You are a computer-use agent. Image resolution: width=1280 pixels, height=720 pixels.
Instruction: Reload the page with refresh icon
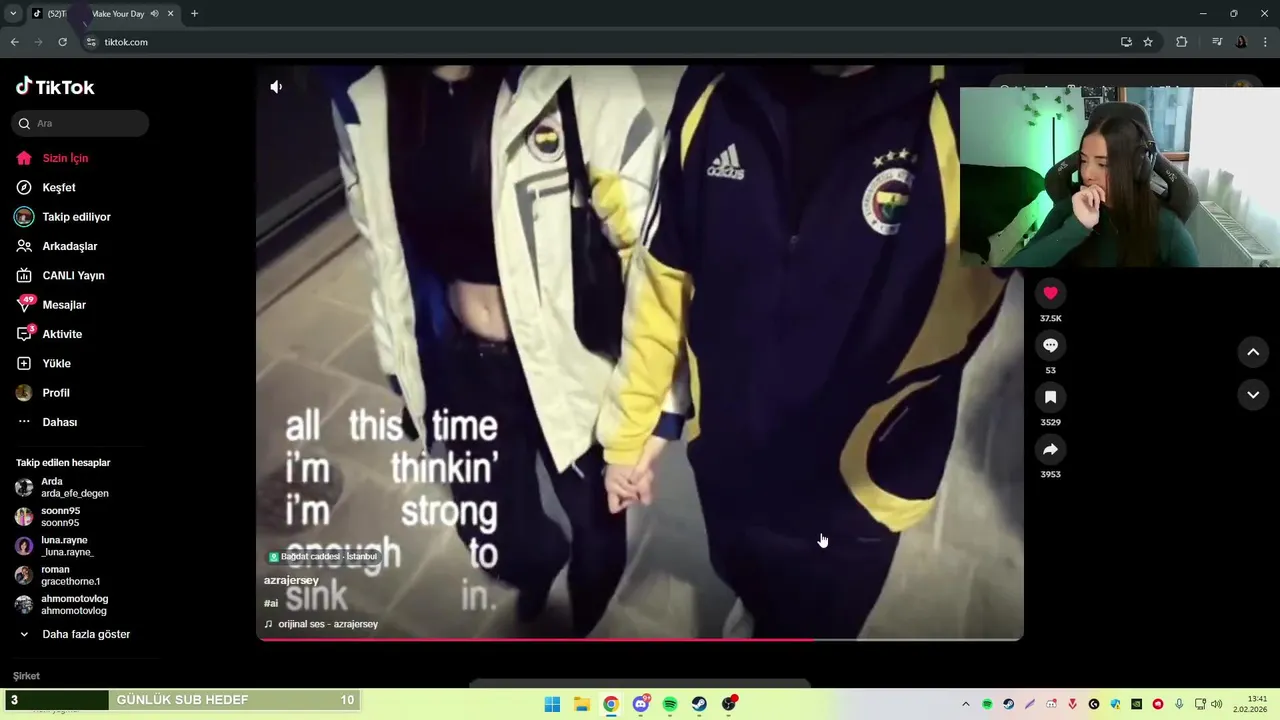pyautogui.click(x=62, y=42)
